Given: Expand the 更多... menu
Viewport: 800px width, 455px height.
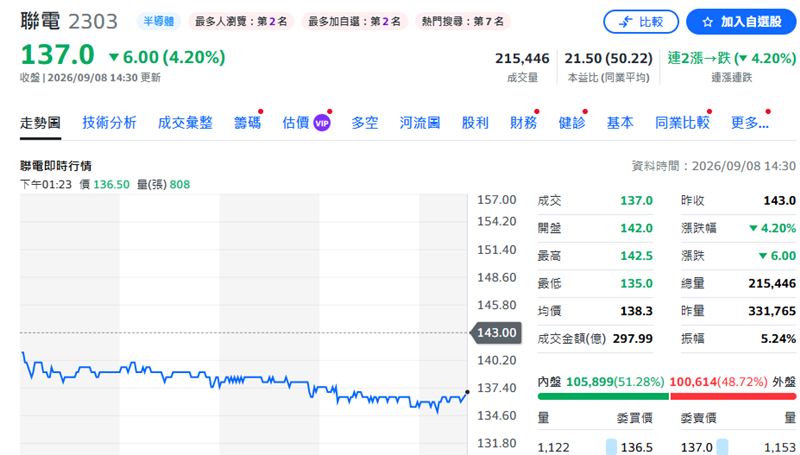Looking at the screenshot, I should (x=749, y=123).
